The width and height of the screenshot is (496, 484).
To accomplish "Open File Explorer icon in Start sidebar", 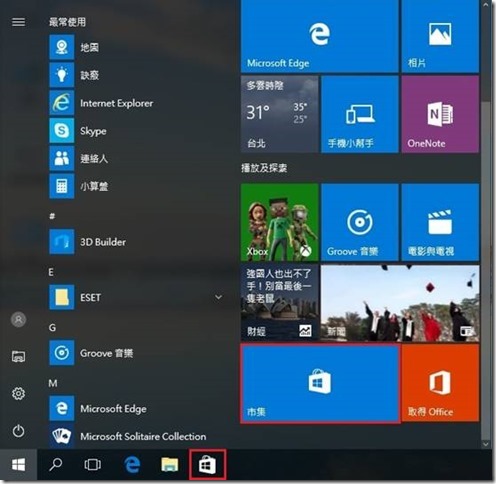I will (x=18, y=356).
